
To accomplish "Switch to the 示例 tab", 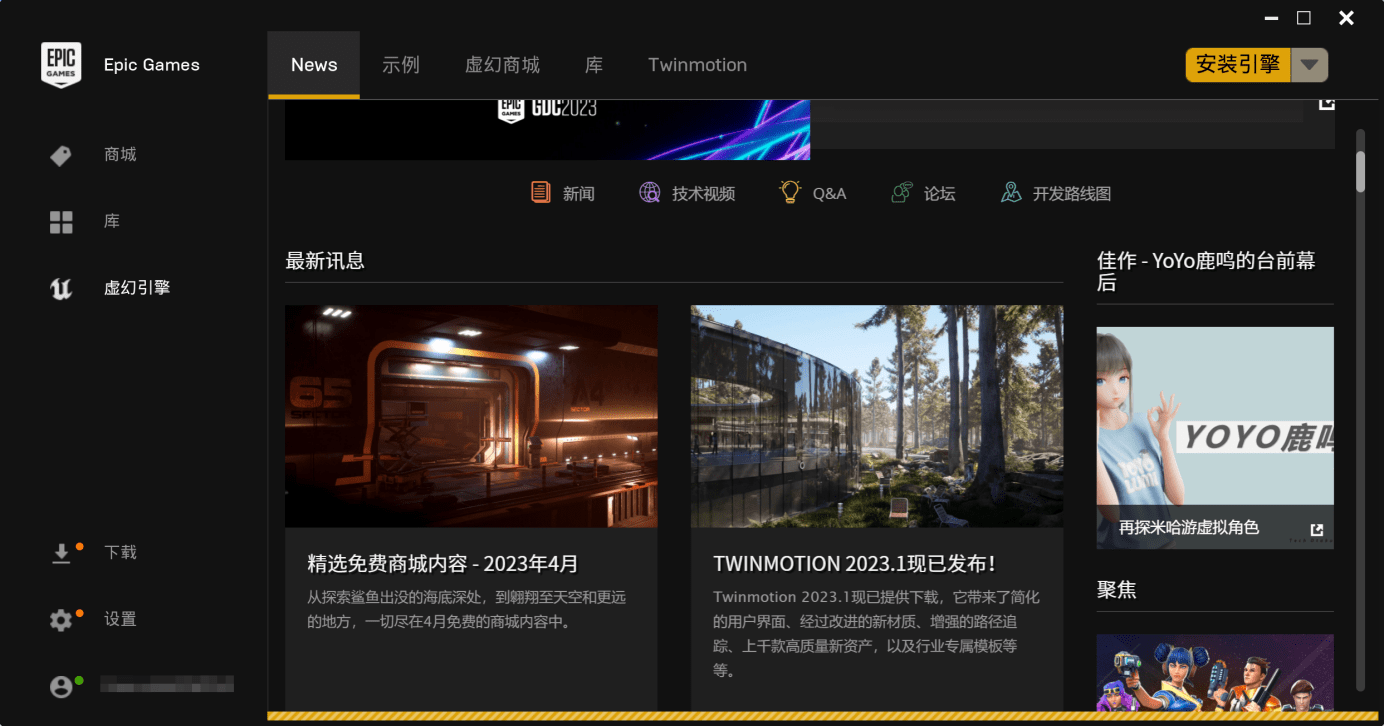I will 401,65.
